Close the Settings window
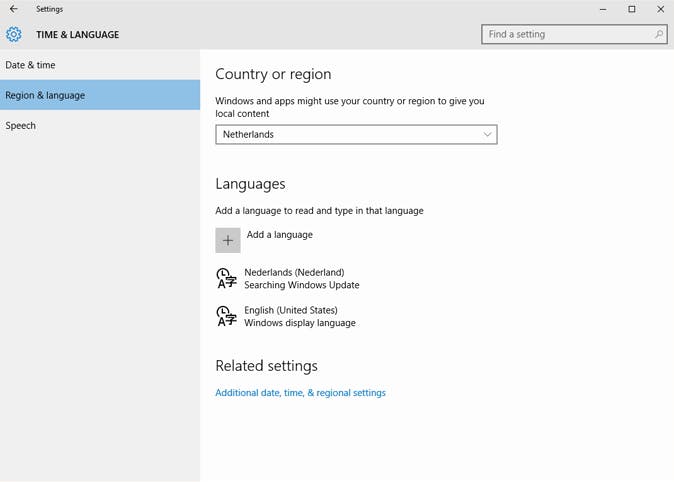The width and height of the screenshot is (674, 482). (x=661, y=9)
